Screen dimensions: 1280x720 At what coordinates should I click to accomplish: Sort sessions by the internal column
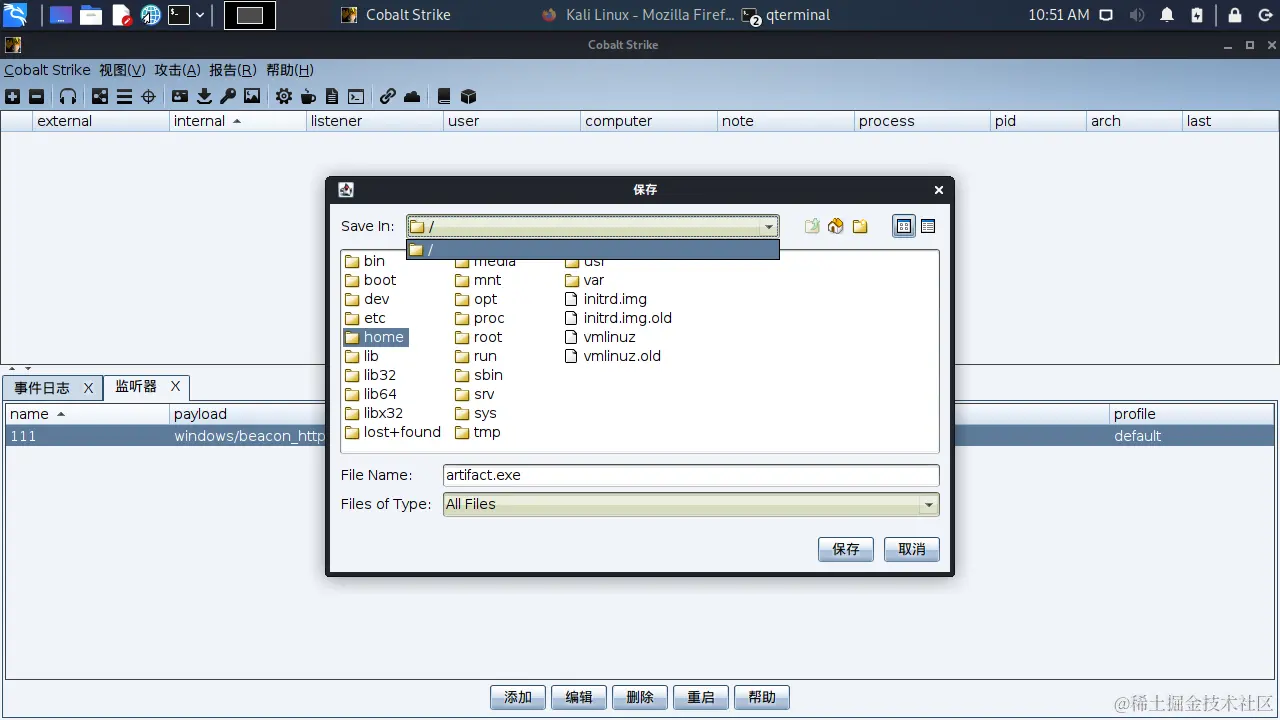coord(238,121)
